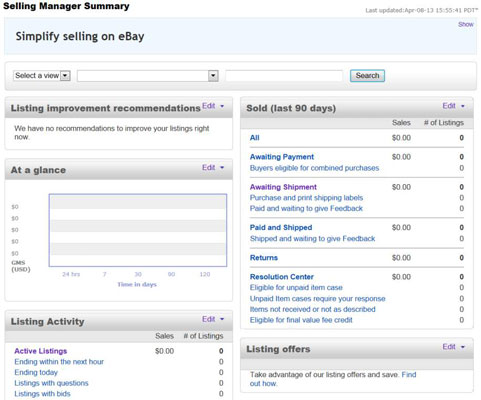Click the Selling Manager Summary page title
Viewport: 481px width, 400px height.
click(x=66, y=6)
